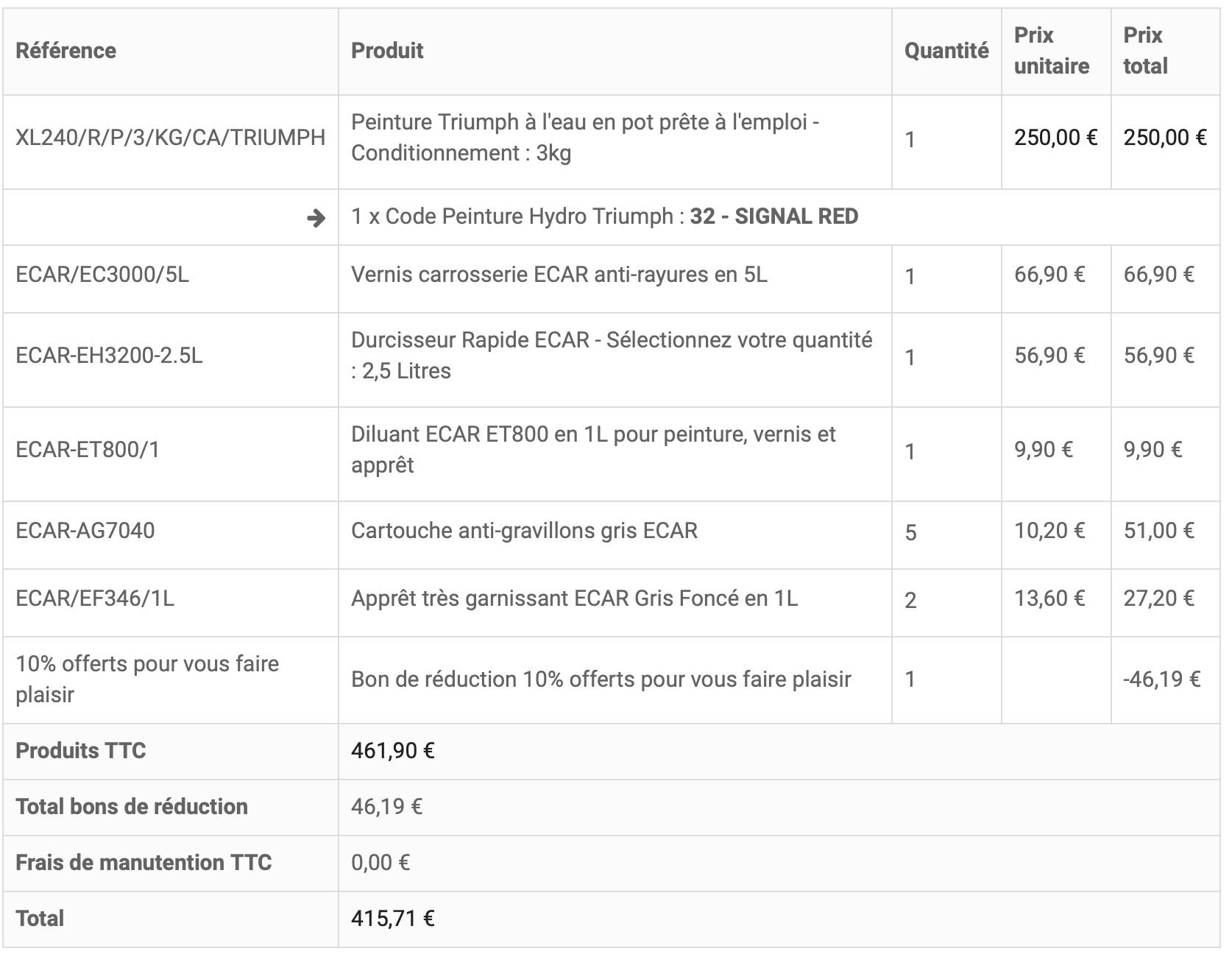Click the arrow icon before Code Peinture
This screenshot has width=1232, height=954.
[x=316, y=218]
